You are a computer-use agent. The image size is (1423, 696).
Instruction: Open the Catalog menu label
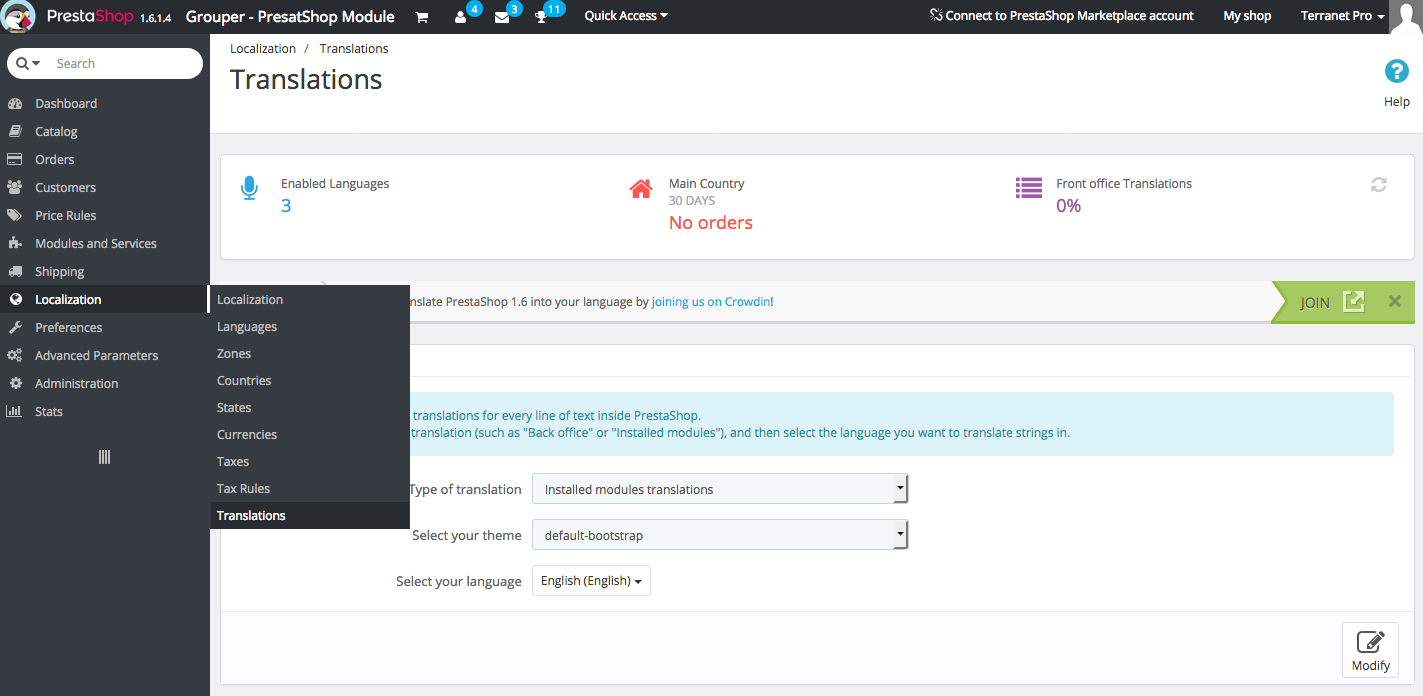pyautogui.click(x=56, y=132)
